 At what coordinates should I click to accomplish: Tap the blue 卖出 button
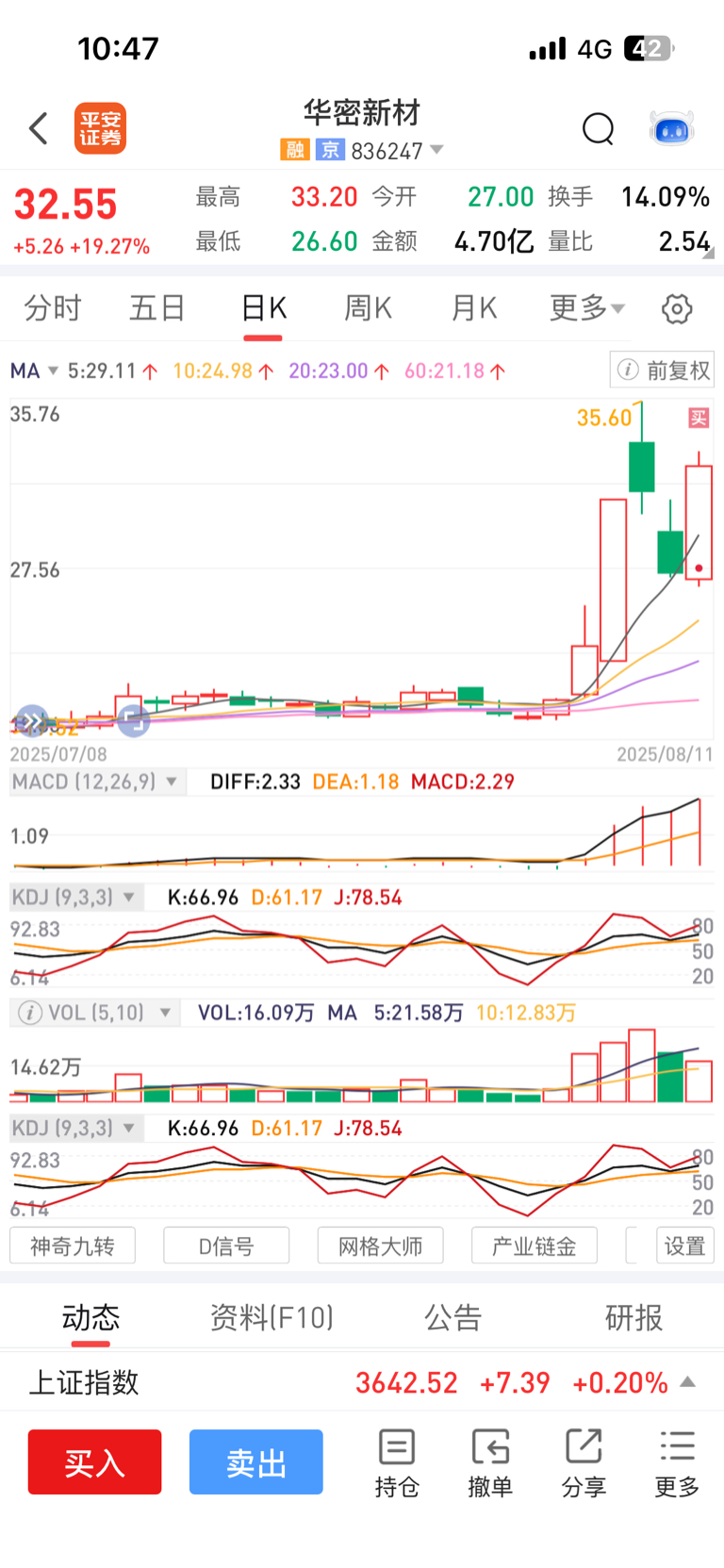[x=256, y=1462]
